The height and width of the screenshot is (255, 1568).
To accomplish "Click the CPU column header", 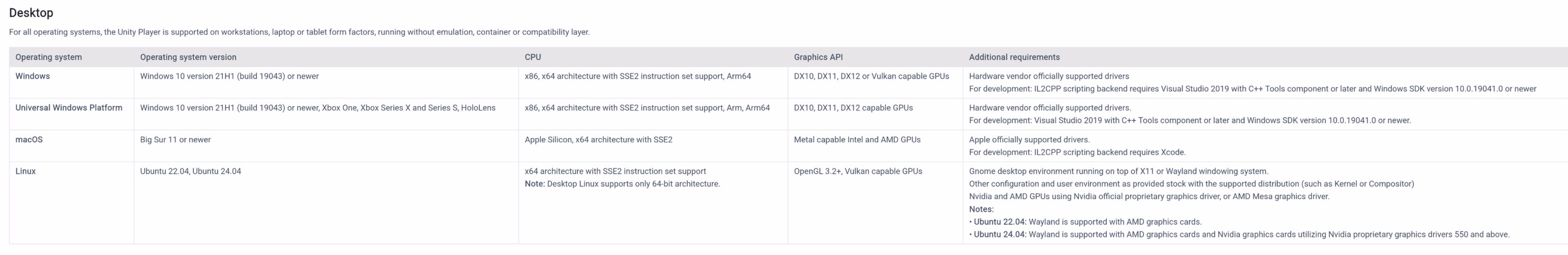I will (x=533, y=58).
